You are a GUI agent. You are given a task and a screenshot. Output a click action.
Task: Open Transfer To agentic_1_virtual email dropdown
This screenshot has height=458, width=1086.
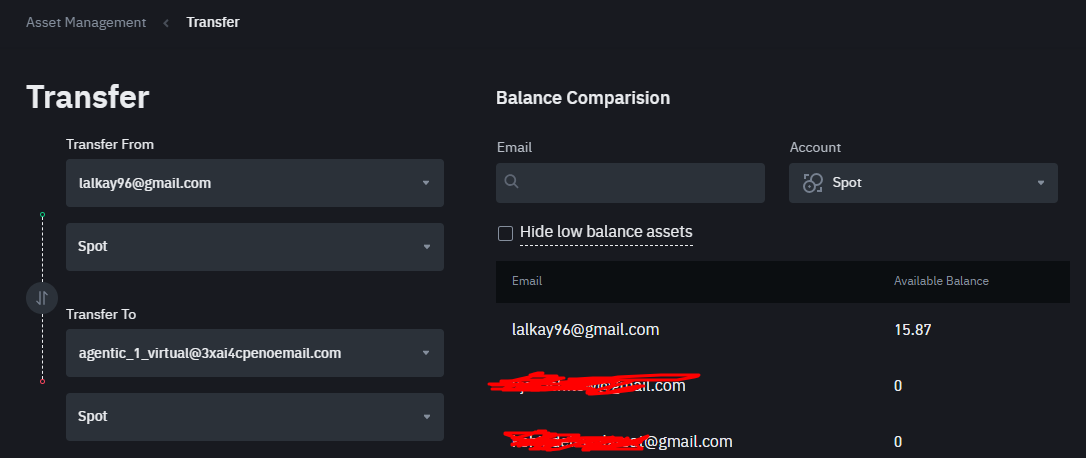coord(255,353)
